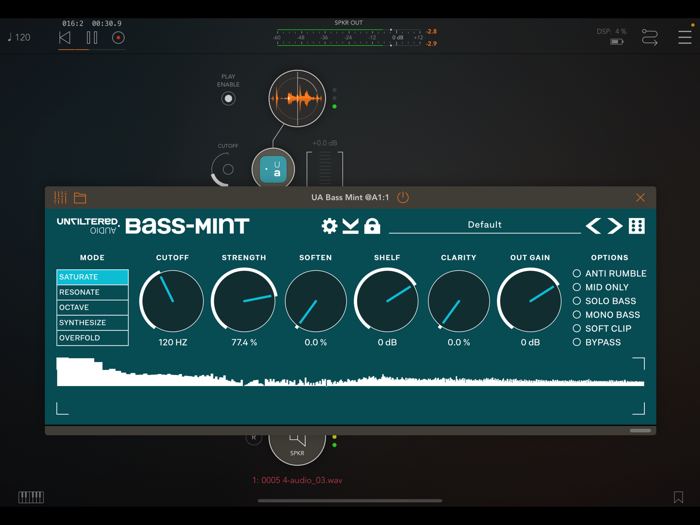Open the tempo setting showing 120

19,38
